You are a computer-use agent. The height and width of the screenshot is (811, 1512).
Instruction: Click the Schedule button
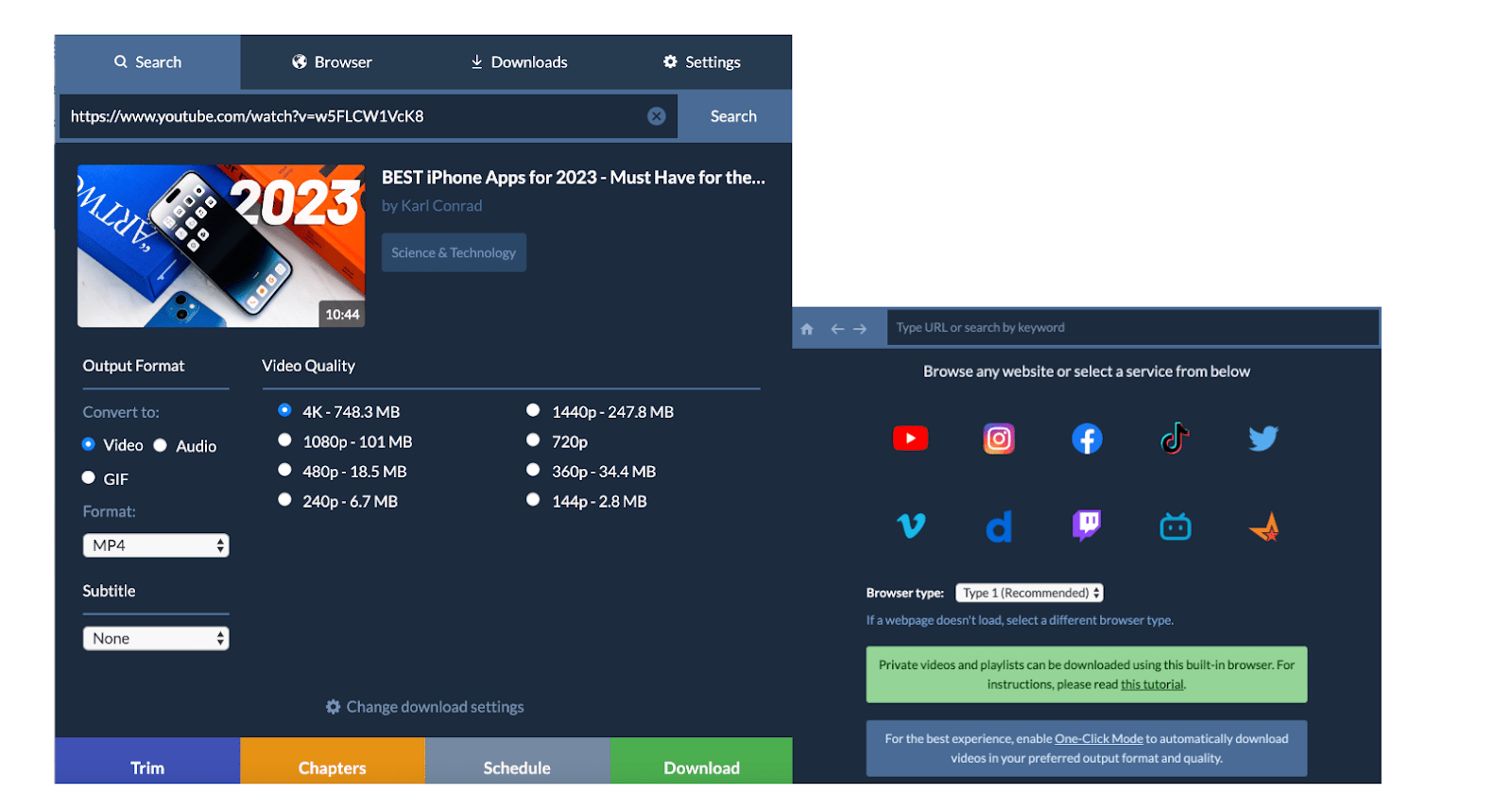517,762
